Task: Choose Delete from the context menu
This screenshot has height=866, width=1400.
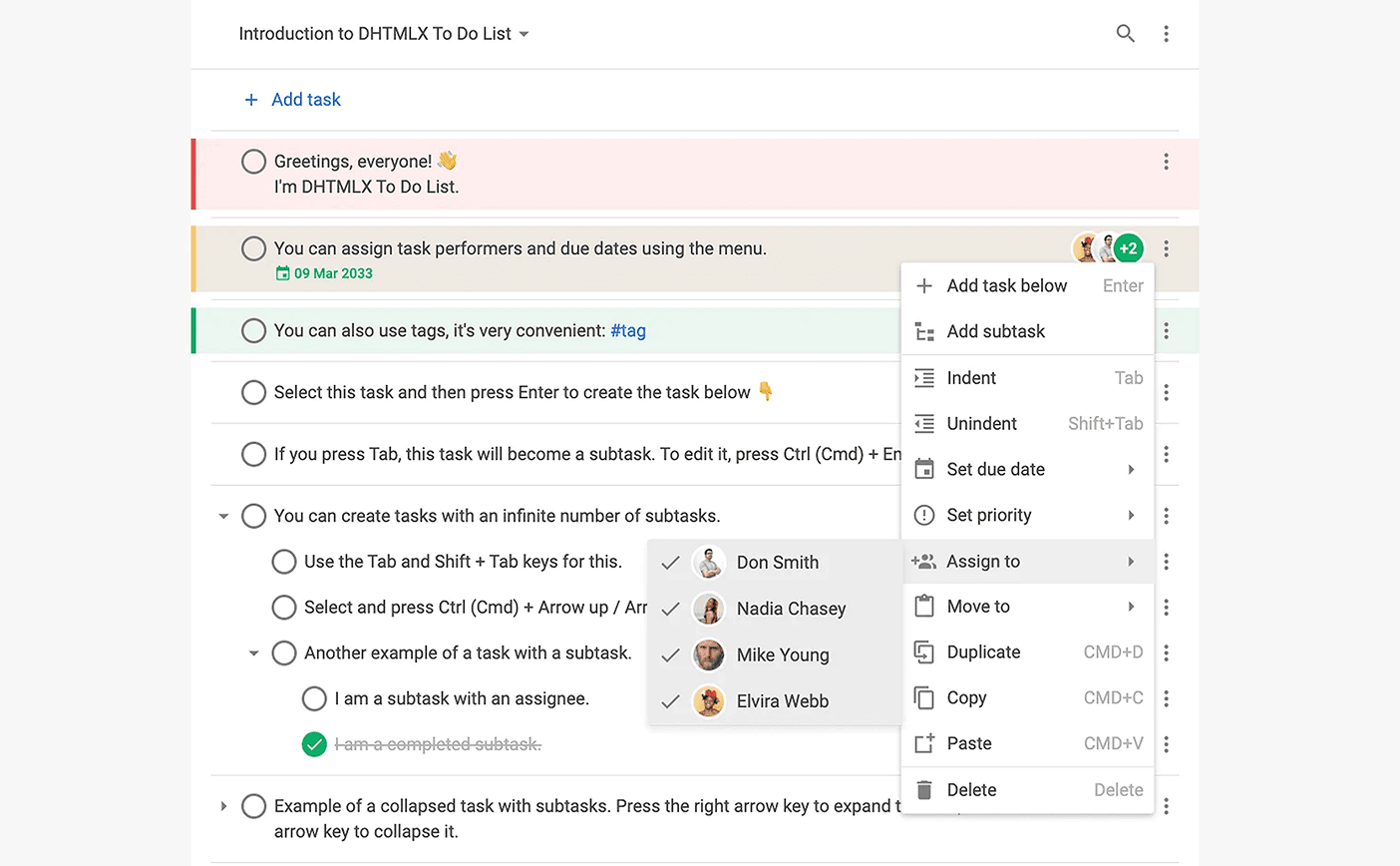Action: [x=1027, y=790]
